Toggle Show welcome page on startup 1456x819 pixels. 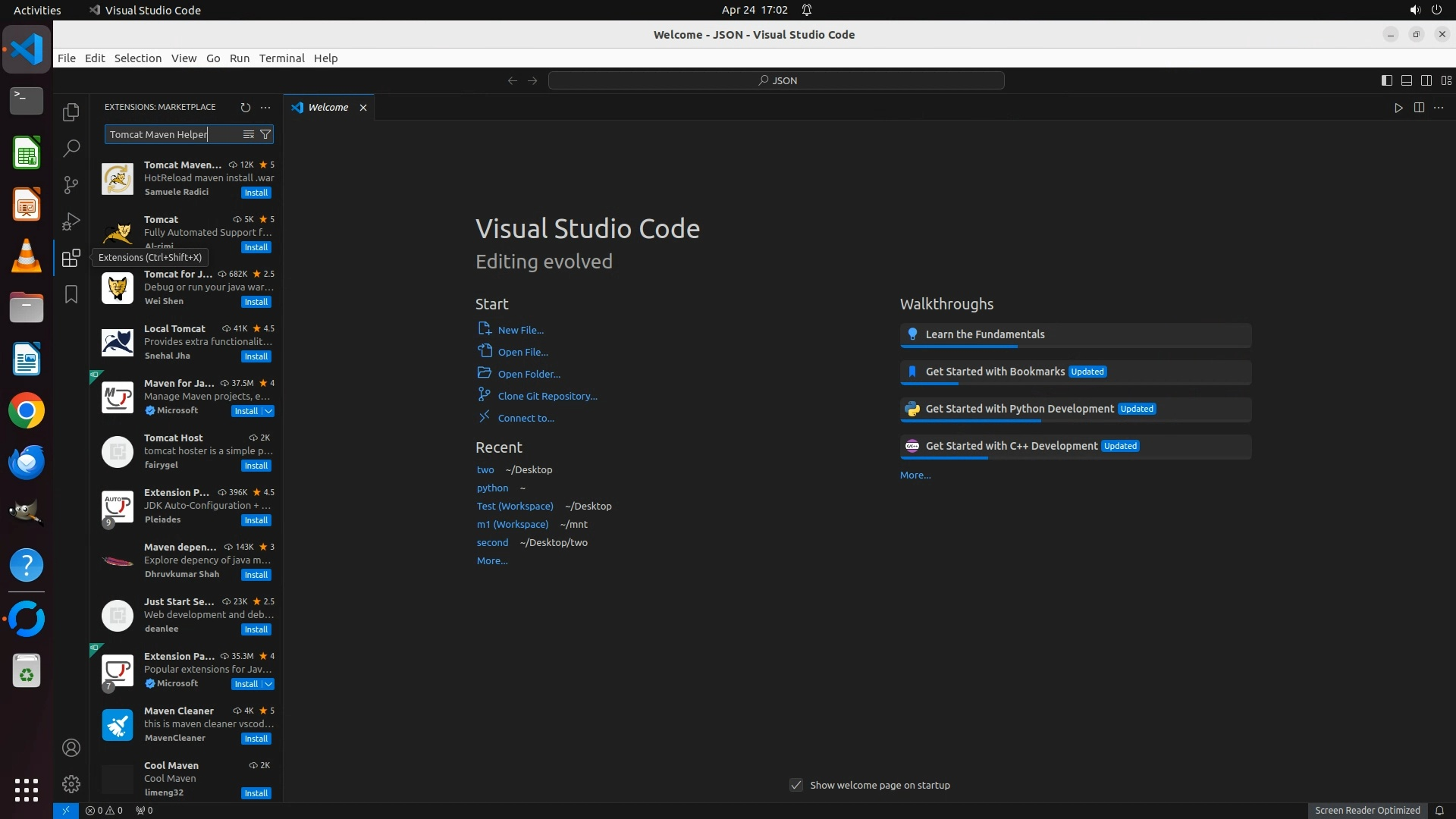tap(795, 785)
